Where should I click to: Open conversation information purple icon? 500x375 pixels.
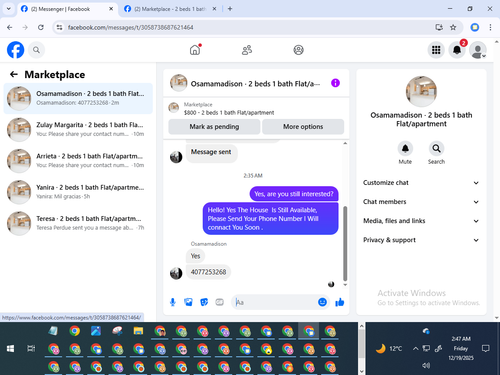(x=335, y=83)
